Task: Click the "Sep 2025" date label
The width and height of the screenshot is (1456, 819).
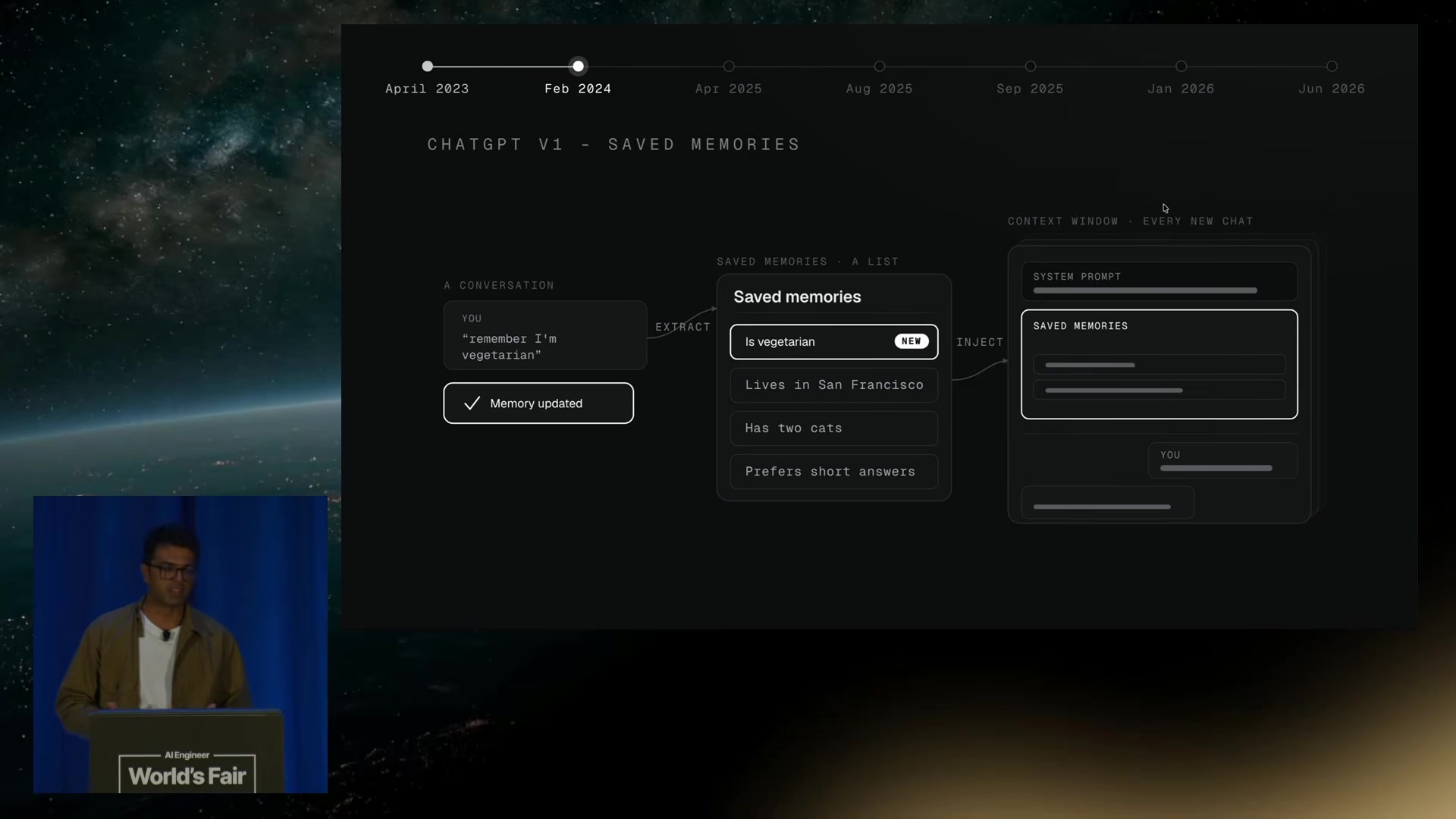Action: click(1030, 89)
